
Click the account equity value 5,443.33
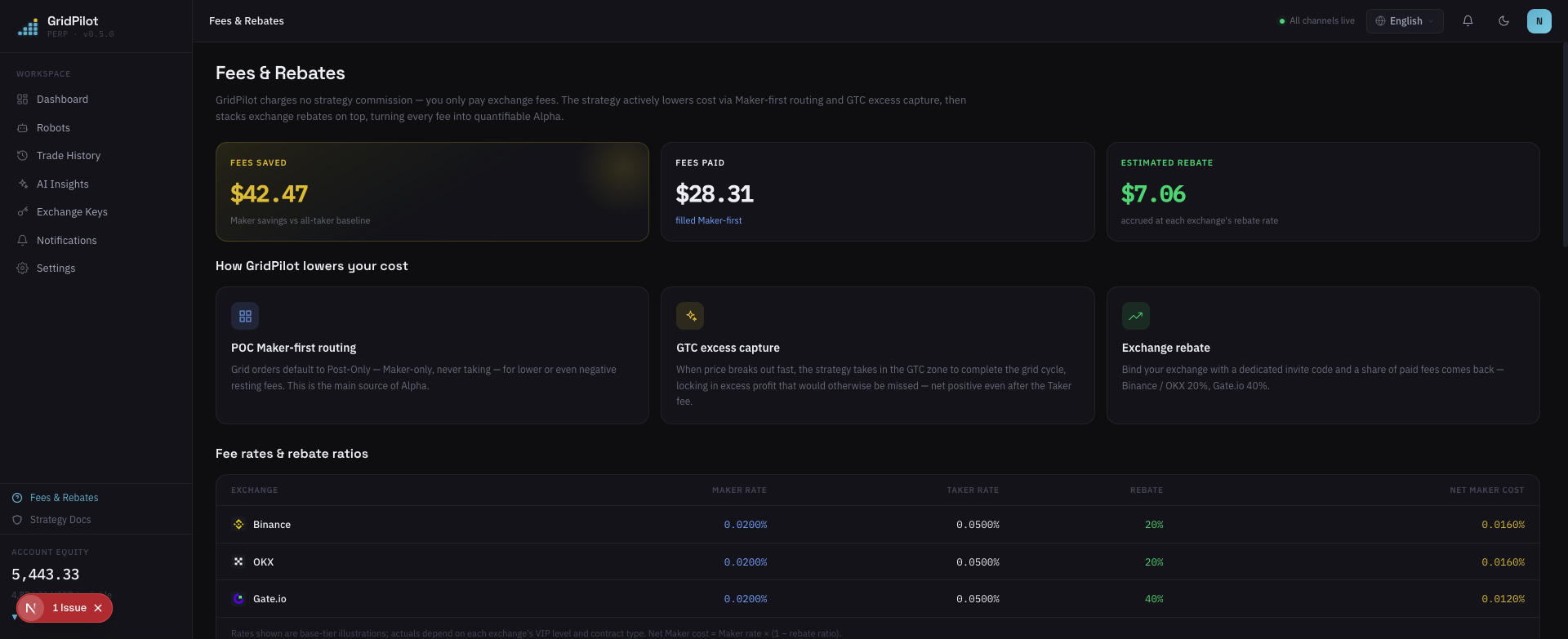coord(46,575)
